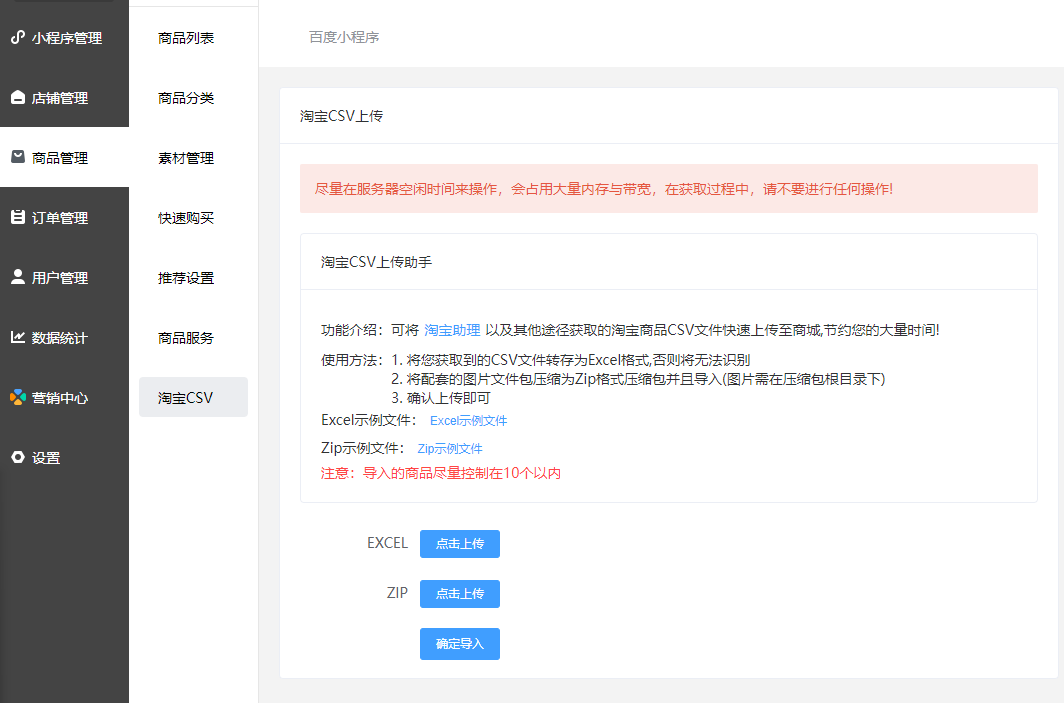1064x703 pixels.
Task: Select the 淘宝CSV submenu item
Action: point(186,397)
